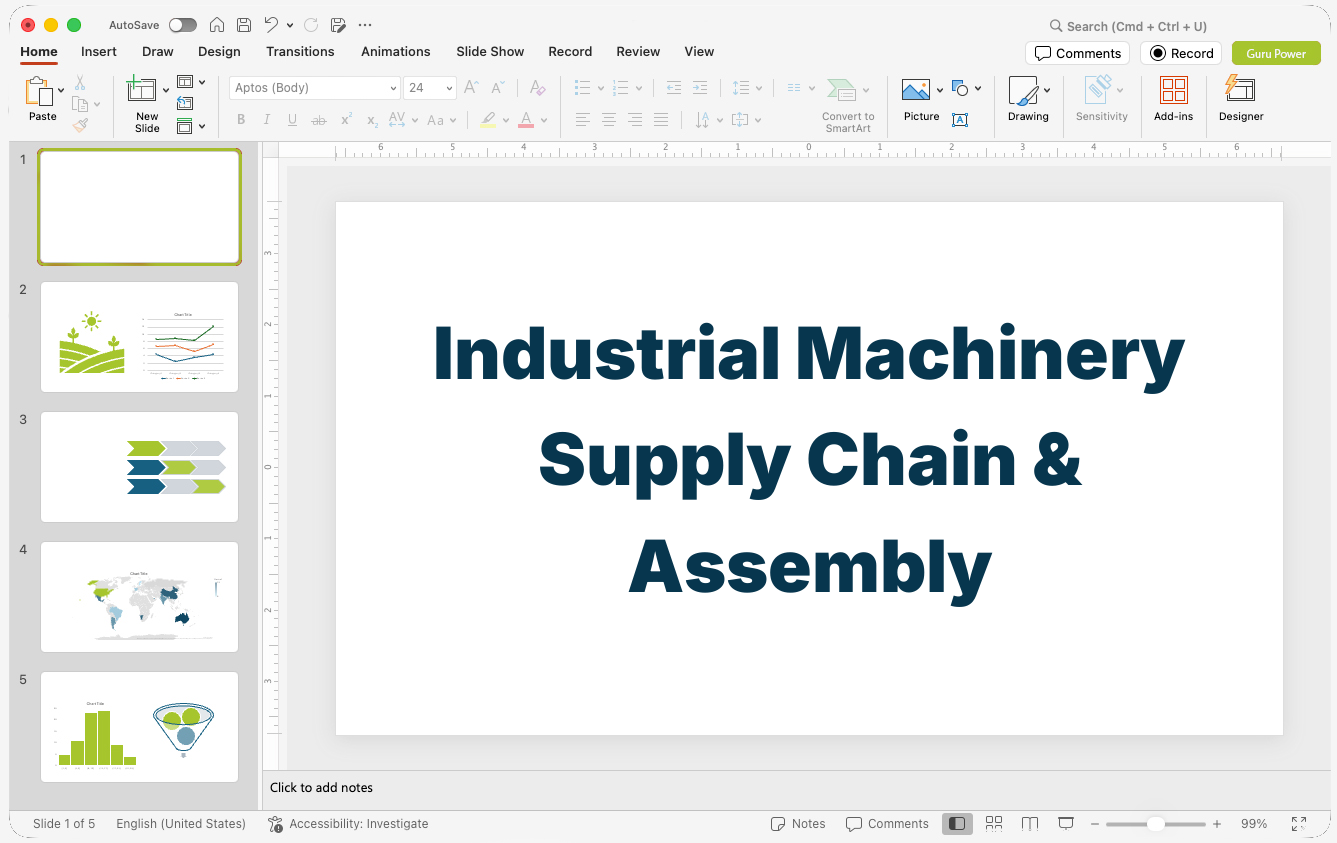Click the Italic button

click(x=266, y=120)
